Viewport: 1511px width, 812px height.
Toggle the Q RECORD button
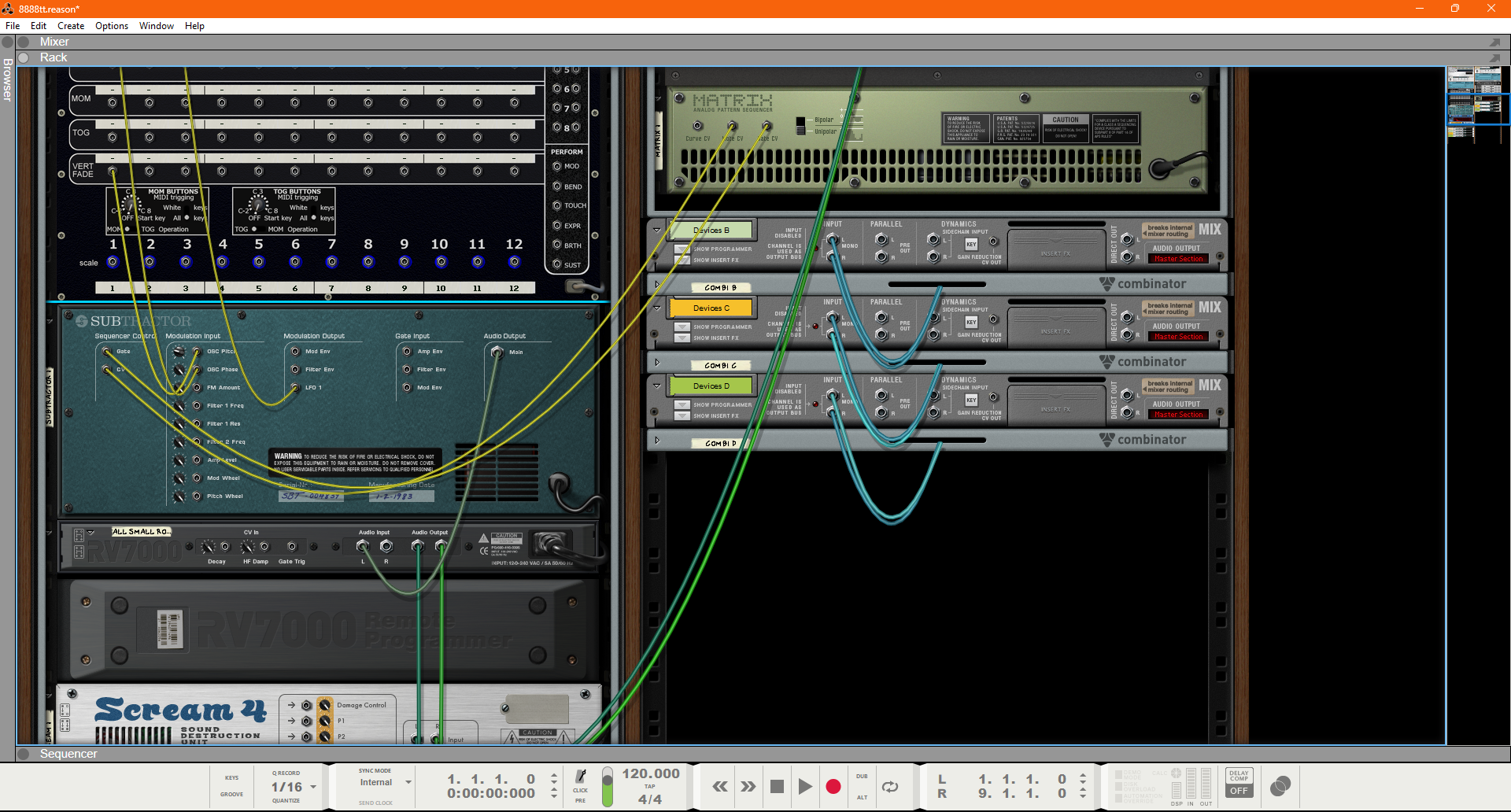tap(286, 773)
